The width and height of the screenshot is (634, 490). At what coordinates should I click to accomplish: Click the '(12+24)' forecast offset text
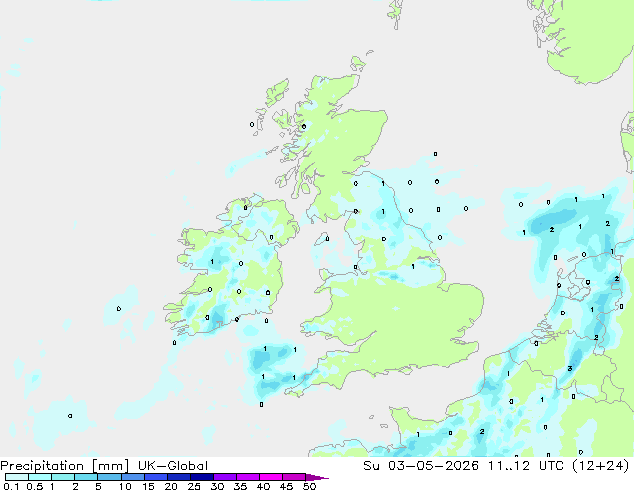tap(602, 466)
